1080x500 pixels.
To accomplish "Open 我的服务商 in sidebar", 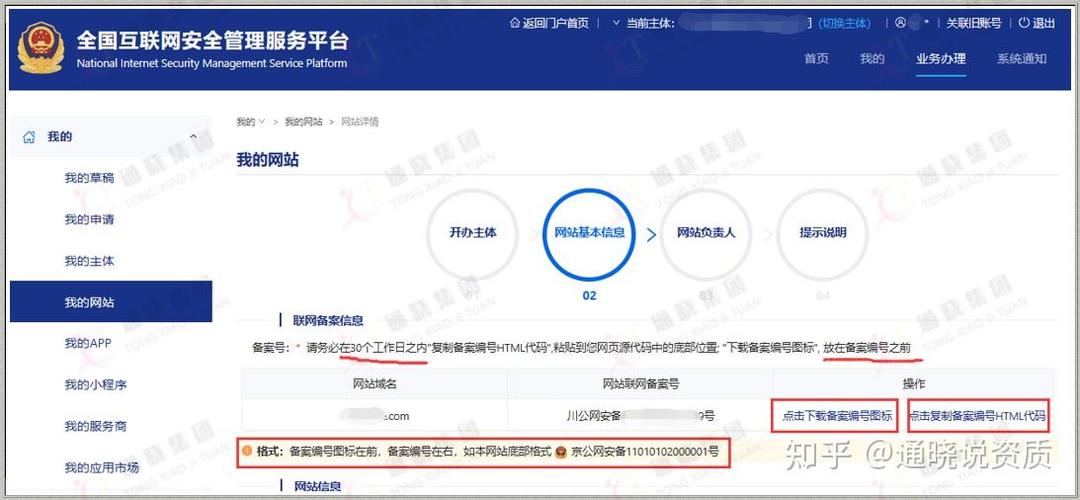I will (96, 426).
